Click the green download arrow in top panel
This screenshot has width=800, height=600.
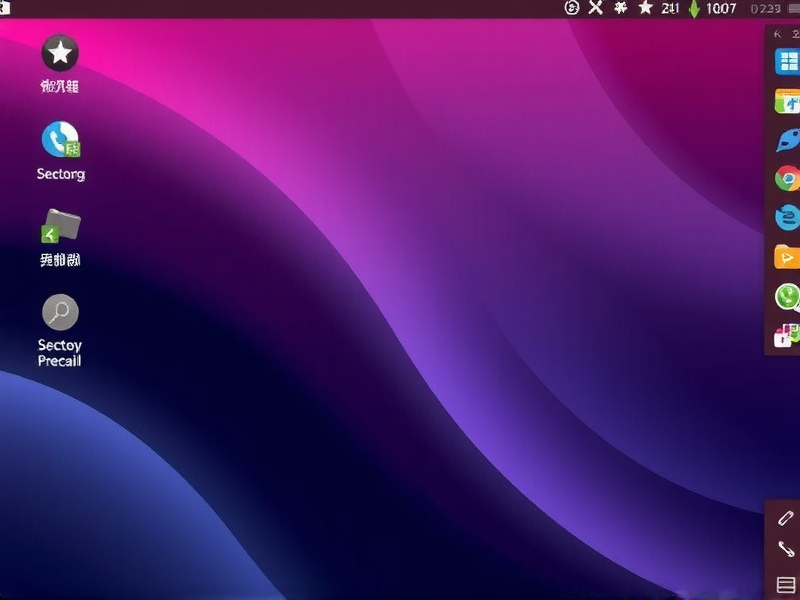[x=692, y=9]
